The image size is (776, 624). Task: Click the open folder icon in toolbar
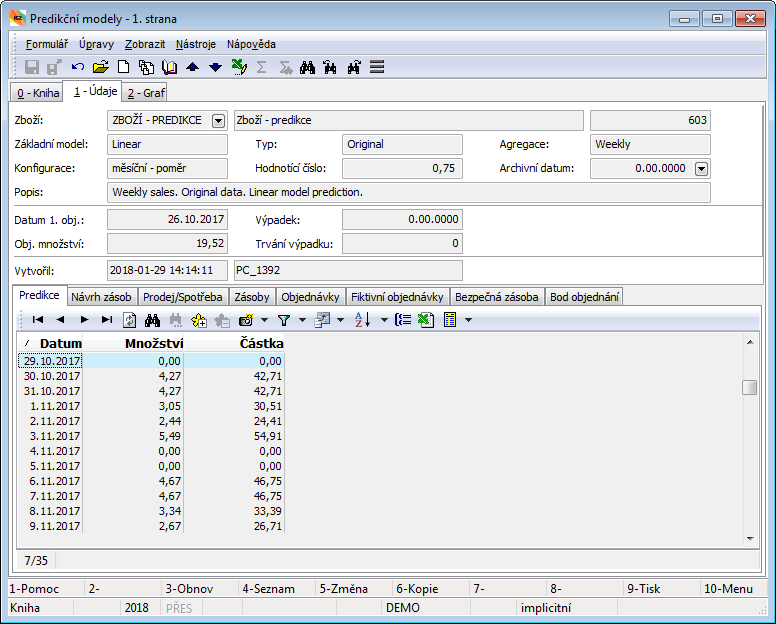tap(100, 67)
